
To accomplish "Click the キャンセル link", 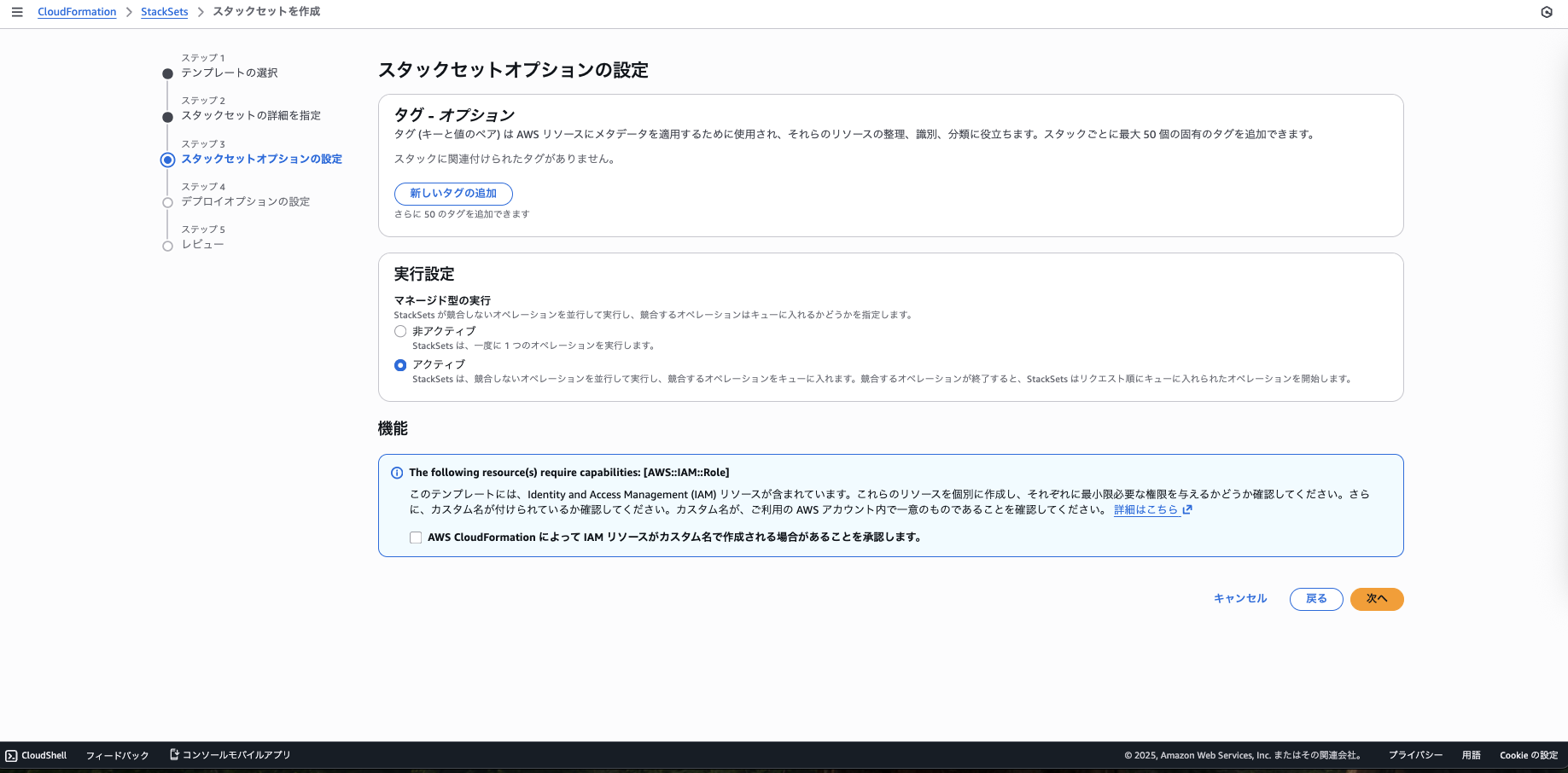I will (x=1239, y=599).
